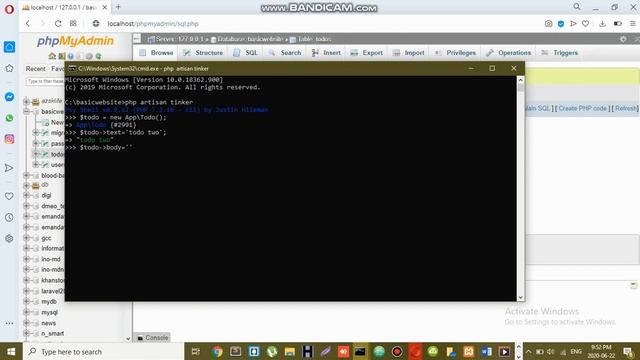Viewport: 640px width, 360px height.
Task: Open Instagram in Opera sidebar
Action: [x=9, y=139]
